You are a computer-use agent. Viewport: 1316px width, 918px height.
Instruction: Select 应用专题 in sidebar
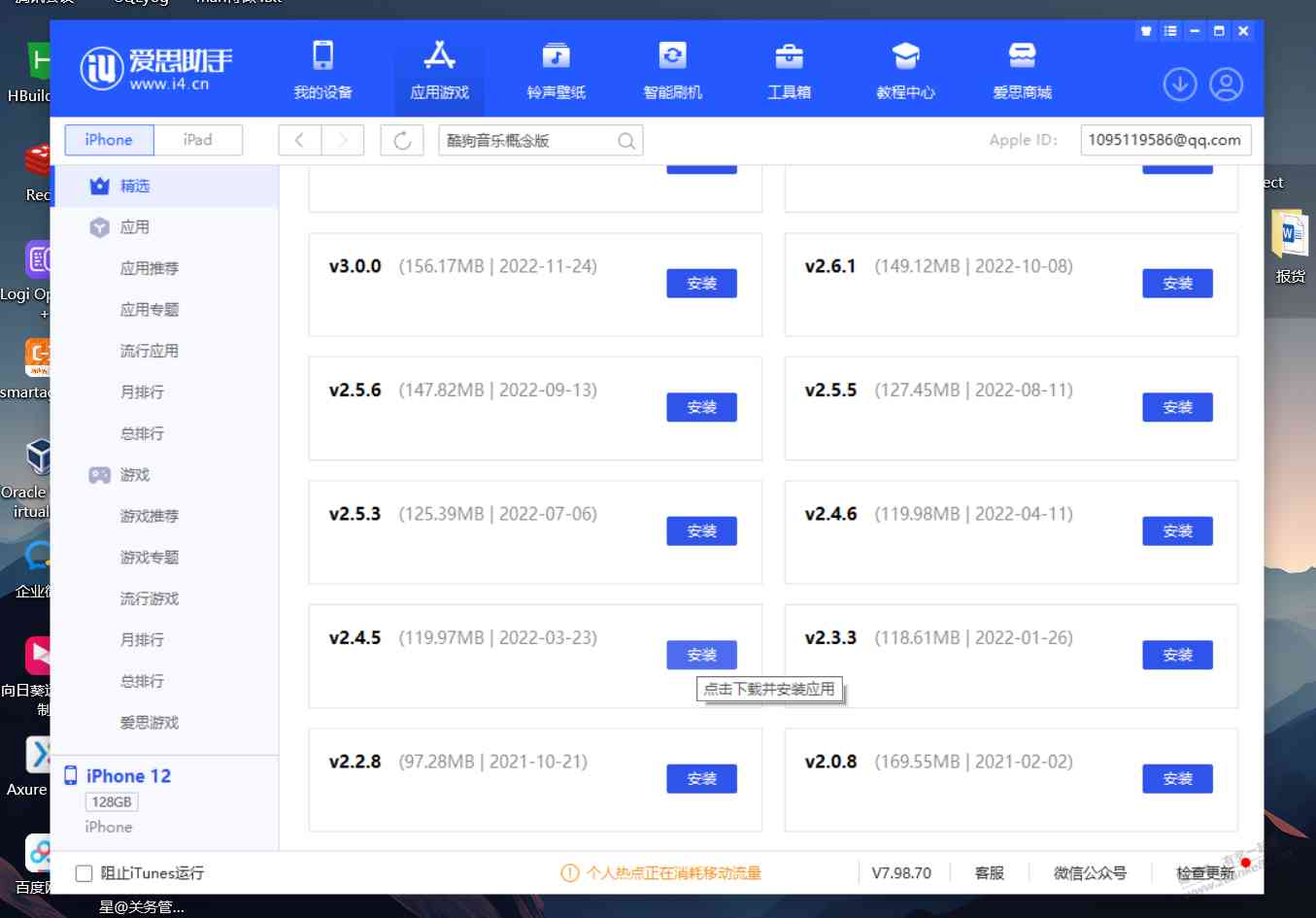[150, 310]
